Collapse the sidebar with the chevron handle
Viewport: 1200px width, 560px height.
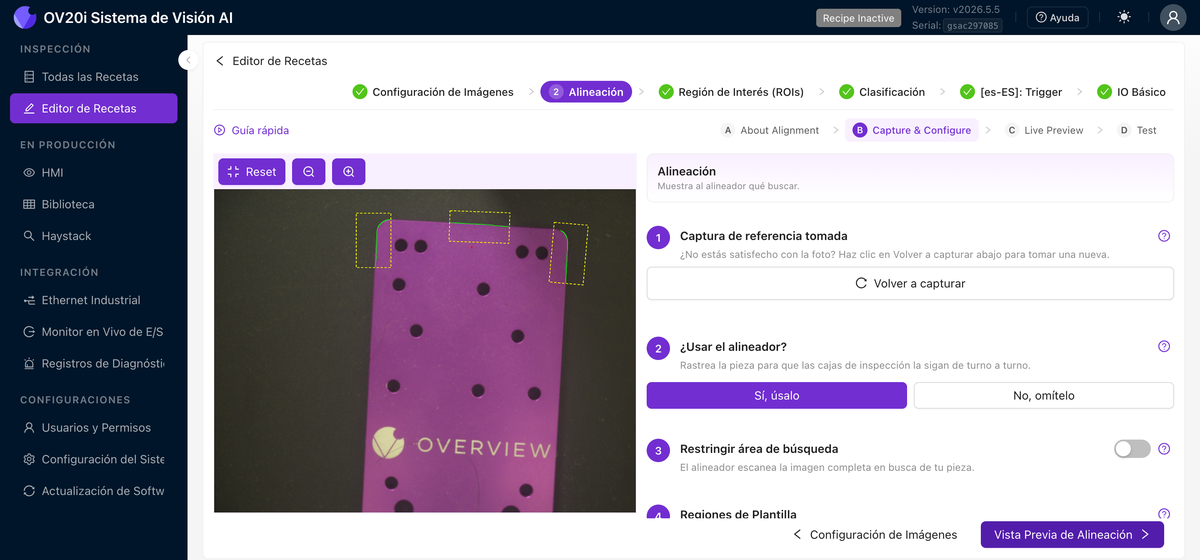(187, 60)
